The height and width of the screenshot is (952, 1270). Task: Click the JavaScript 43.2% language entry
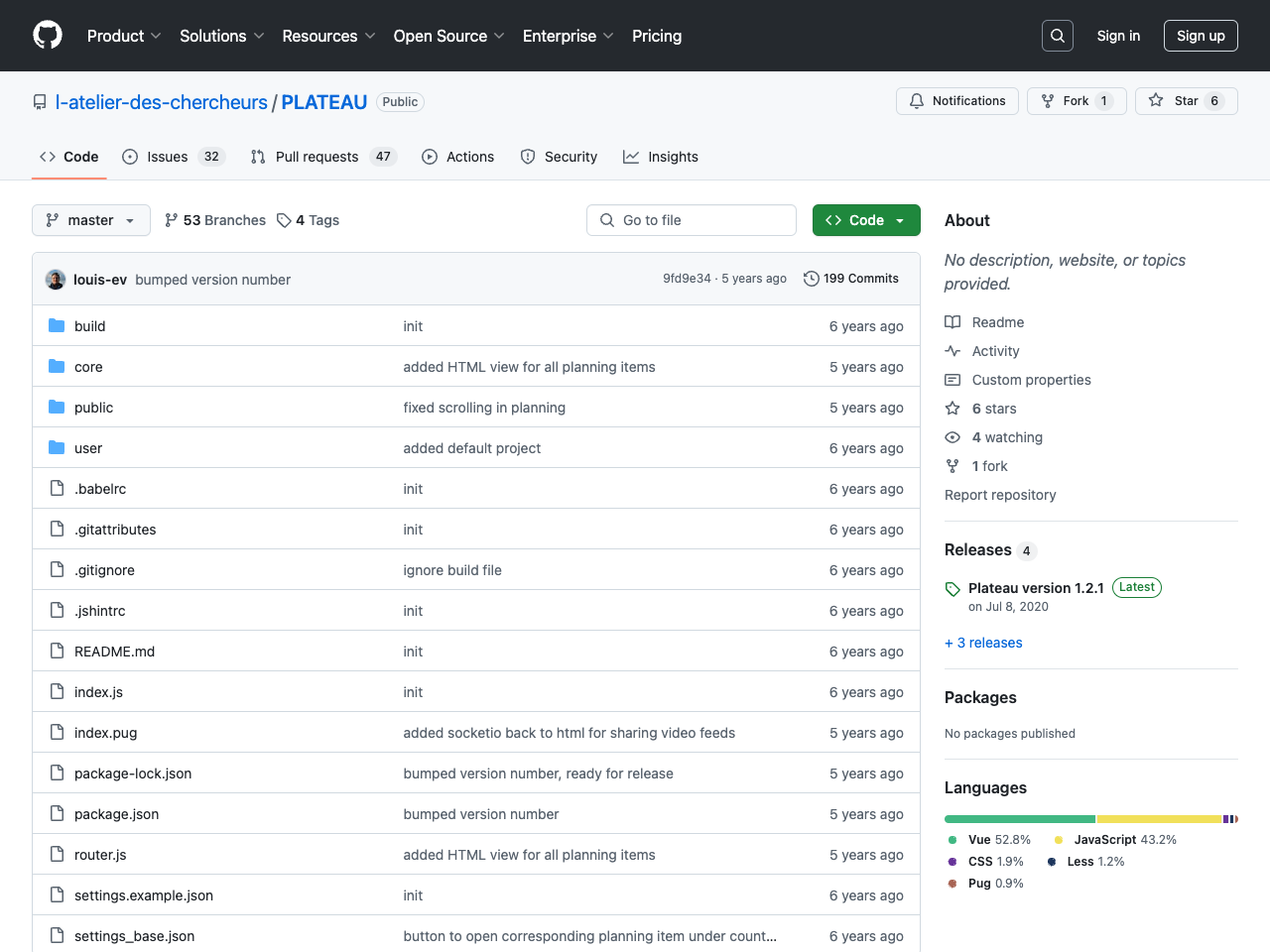[1115, 840]
